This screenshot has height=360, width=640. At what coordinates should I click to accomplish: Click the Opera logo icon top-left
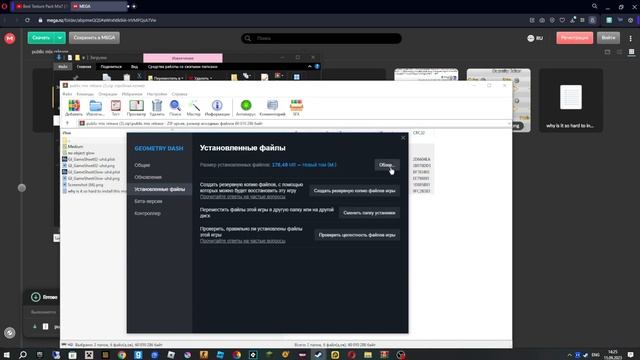[x=4, y=6]
